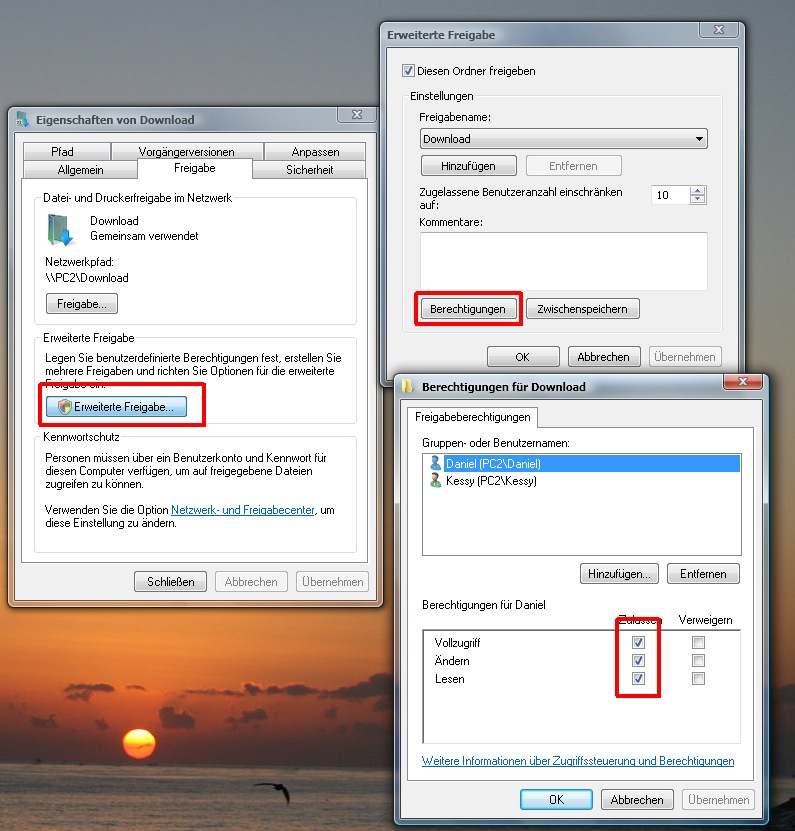The width and height of the screenshot is (795, 831).
Task: Toggle Zulassen checkbox for Vollzugriff
Action: point(639,642)
